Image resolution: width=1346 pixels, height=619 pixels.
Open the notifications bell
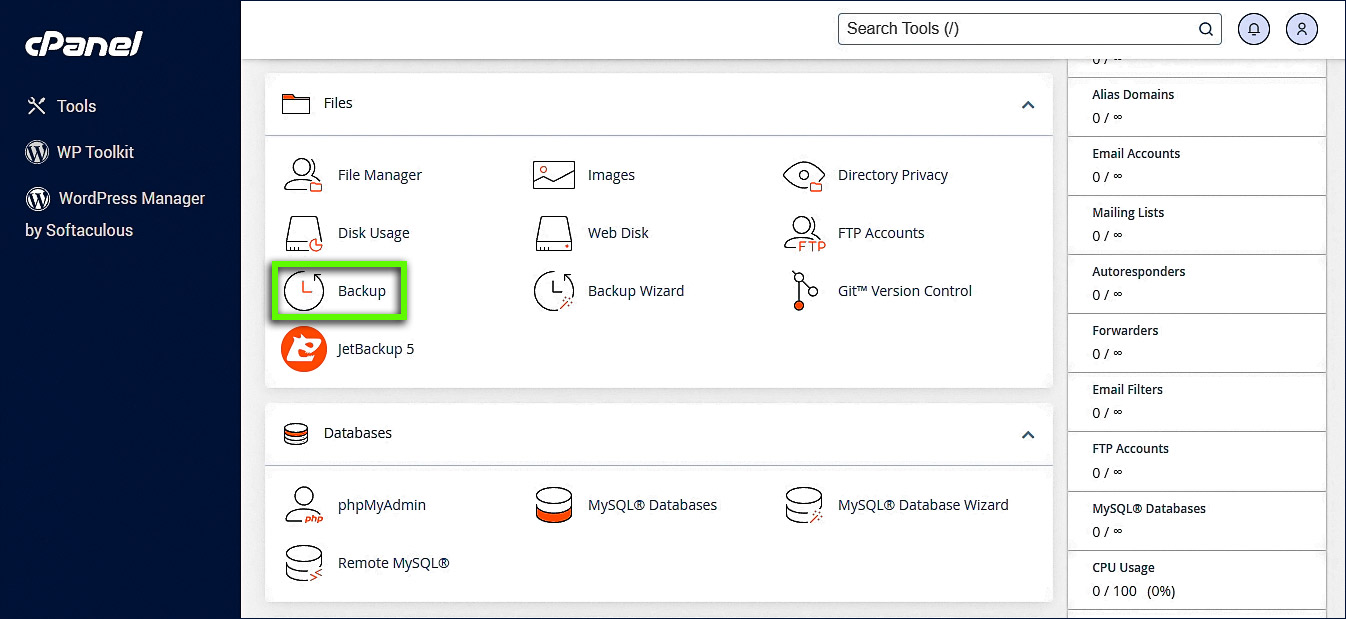pyautogui.click(x=1253, y=29)
